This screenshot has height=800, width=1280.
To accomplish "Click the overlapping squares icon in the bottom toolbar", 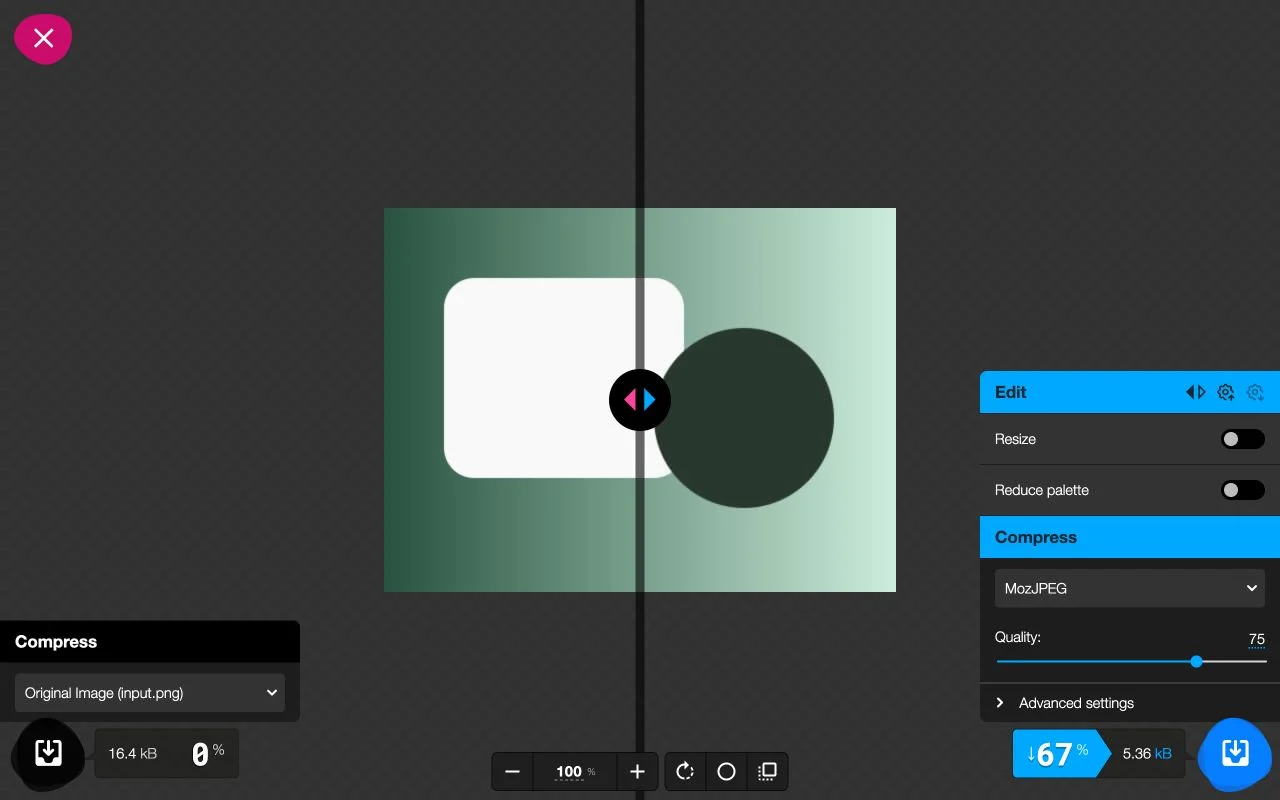I will tap(767, 771).
